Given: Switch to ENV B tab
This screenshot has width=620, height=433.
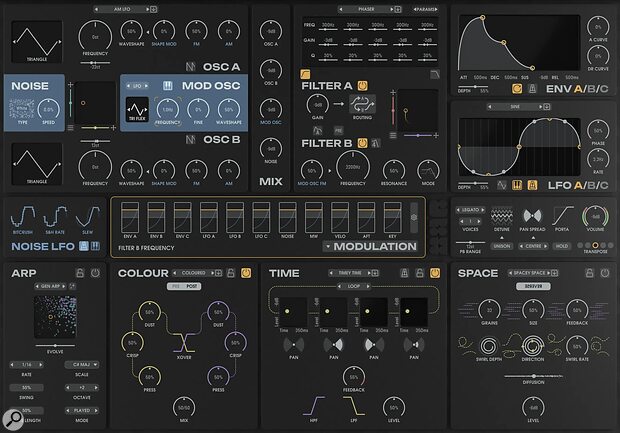Looking at the screenshot, I should (x=592, y=89).
